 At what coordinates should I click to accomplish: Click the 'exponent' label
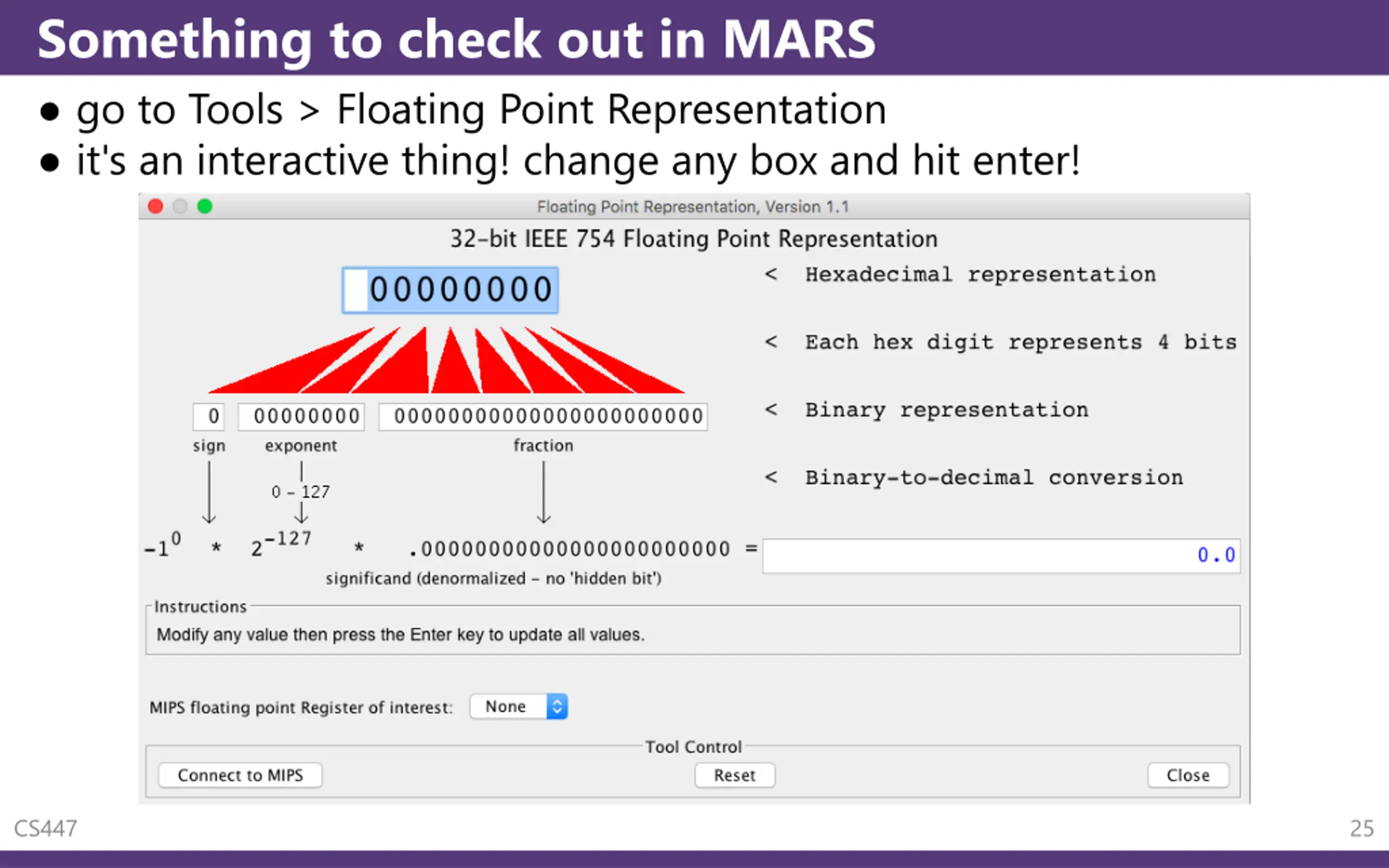[301, 446]
